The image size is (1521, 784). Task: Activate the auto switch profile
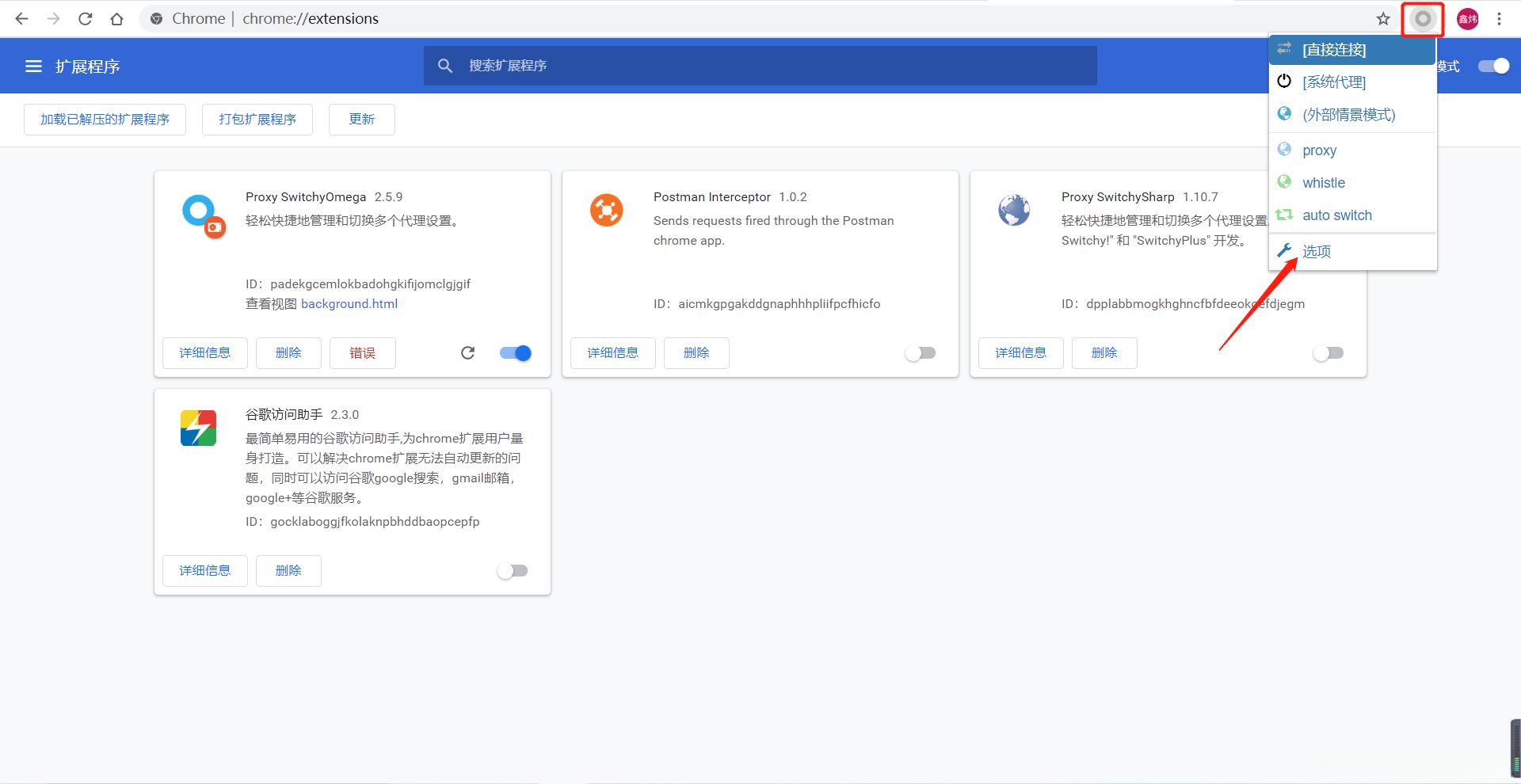tap(1352, 215)
